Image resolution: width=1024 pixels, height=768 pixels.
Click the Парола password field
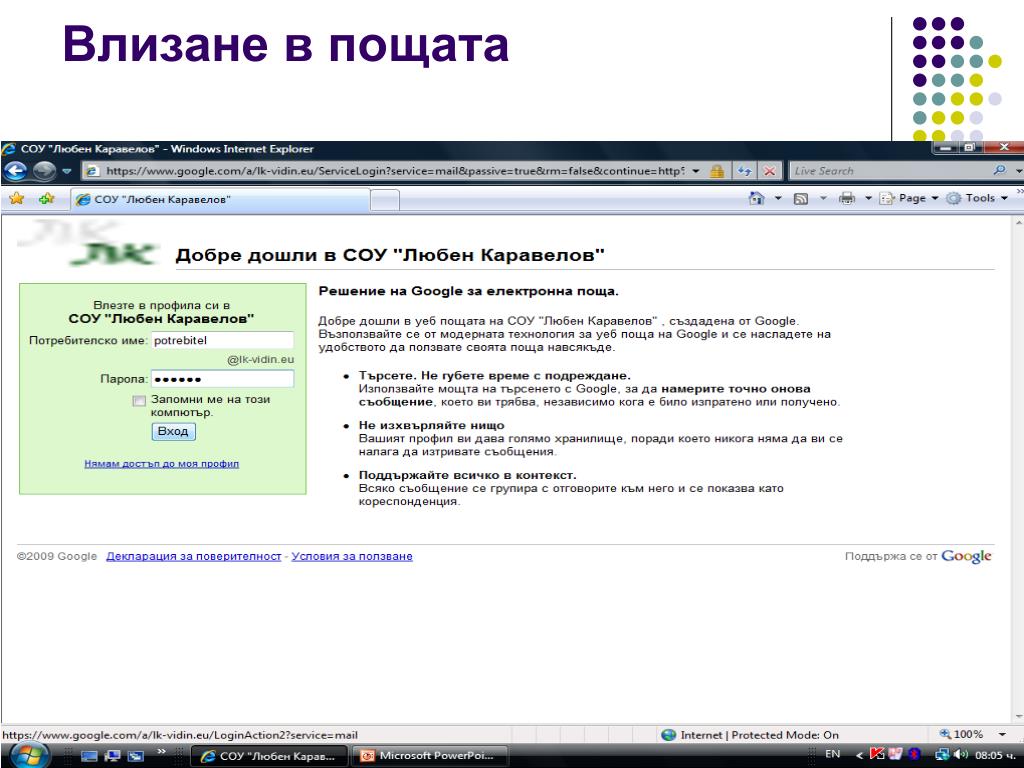click(223, 379)
